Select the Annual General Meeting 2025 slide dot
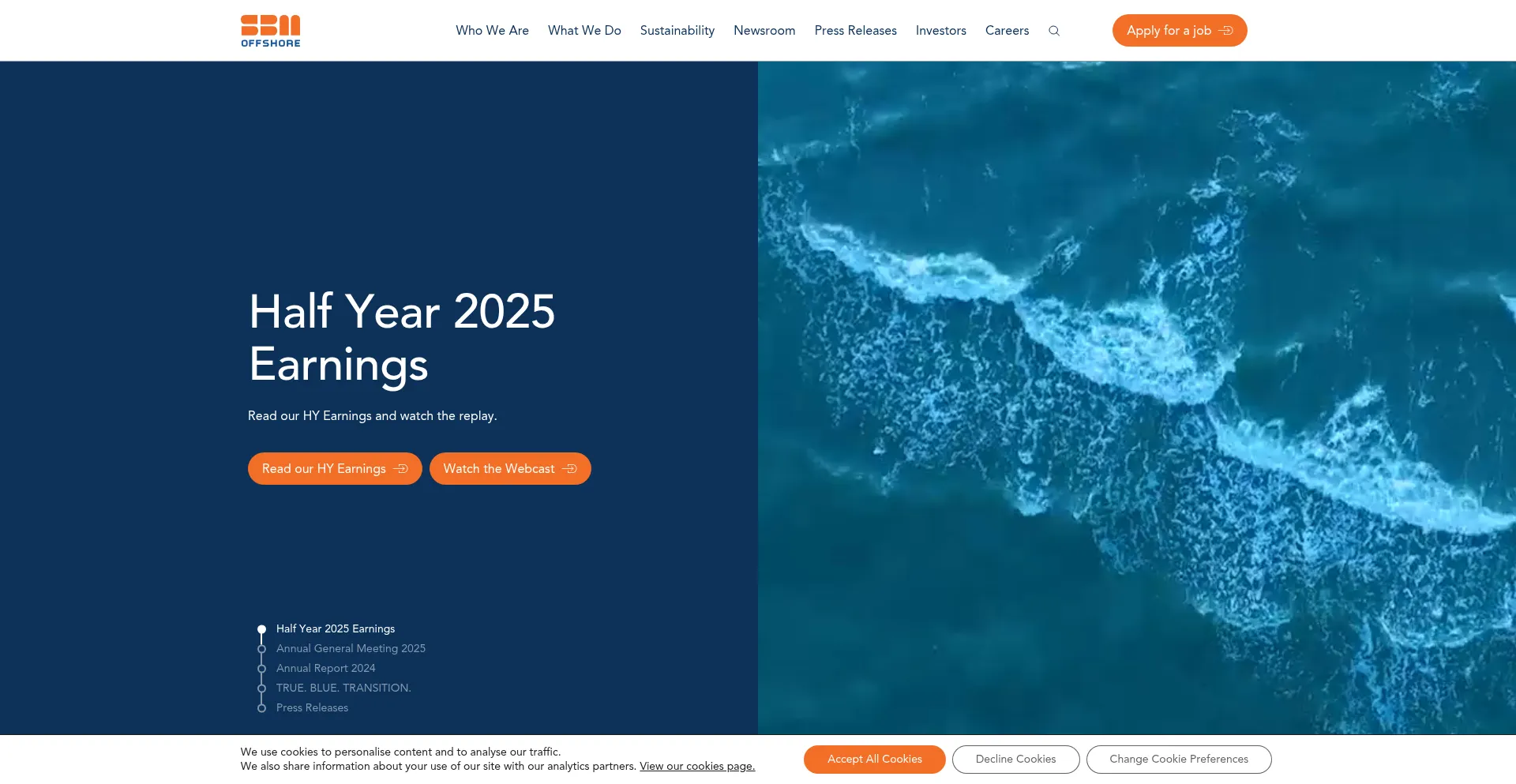1516x784 pixels. pyautogui.click(x=262, y=649)
